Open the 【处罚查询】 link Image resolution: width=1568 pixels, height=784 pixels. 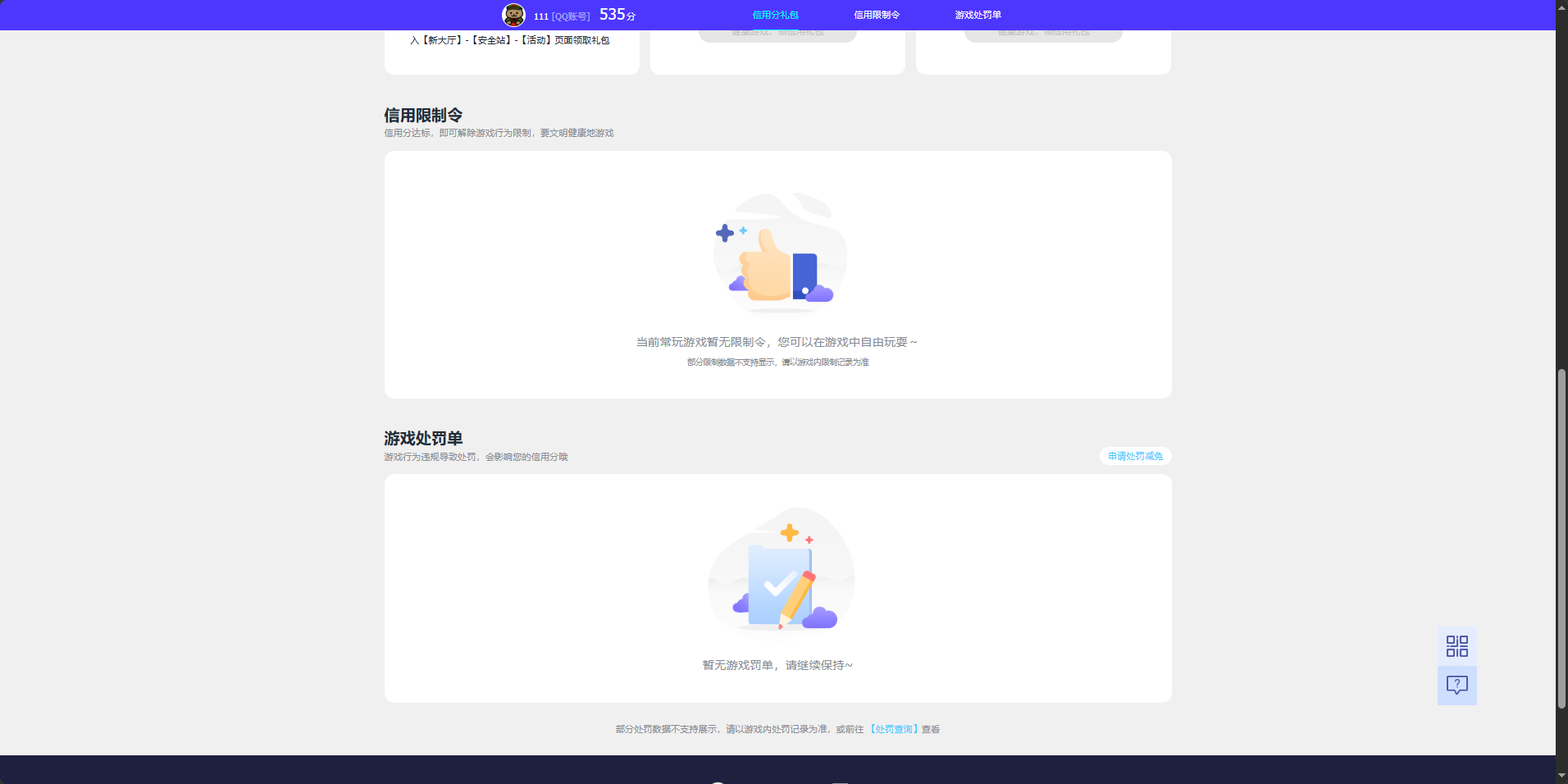[894, 729]
